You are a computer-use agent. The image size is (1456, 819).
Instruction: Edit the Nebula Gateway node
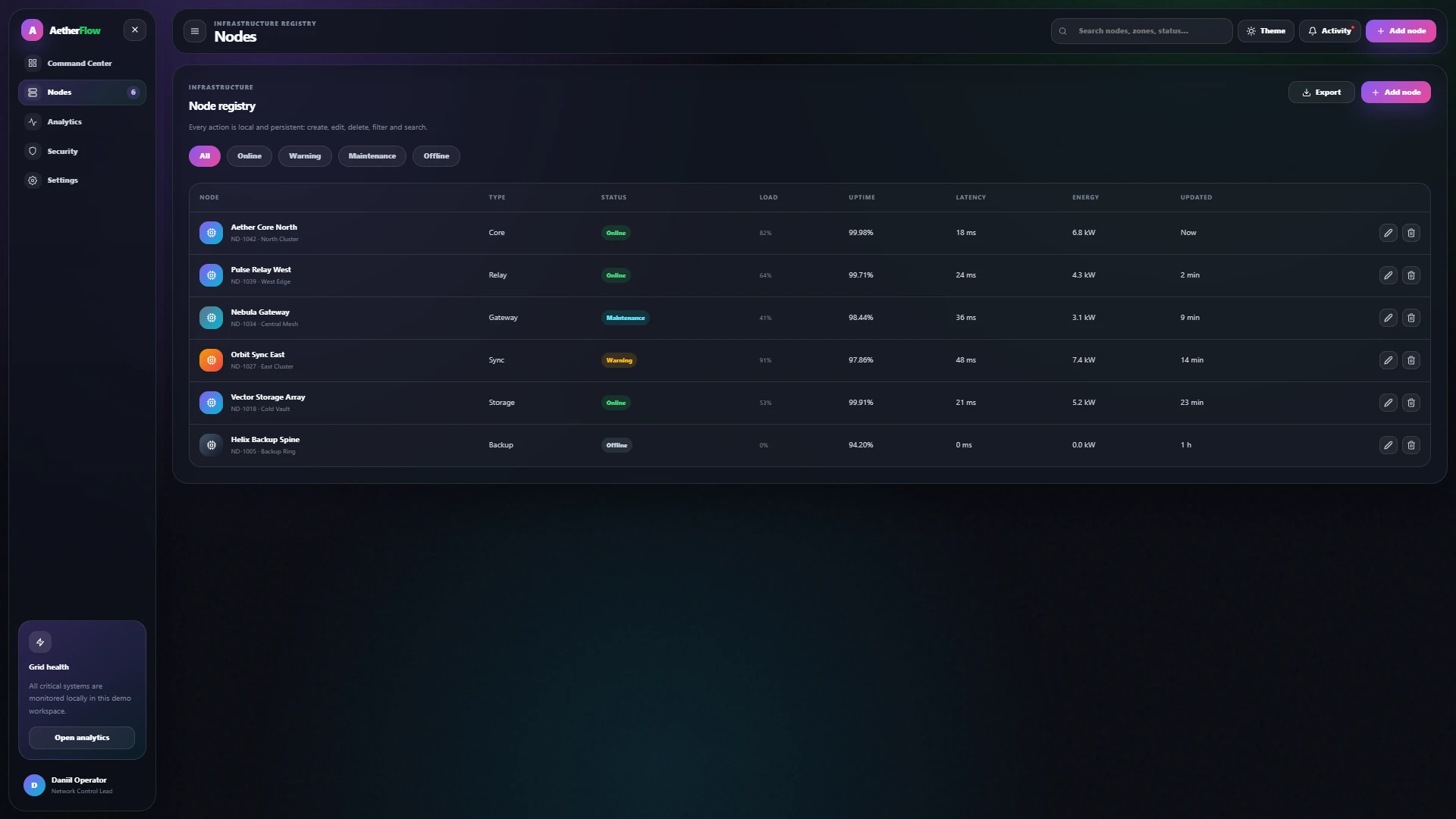click(x=1388, y=318)
